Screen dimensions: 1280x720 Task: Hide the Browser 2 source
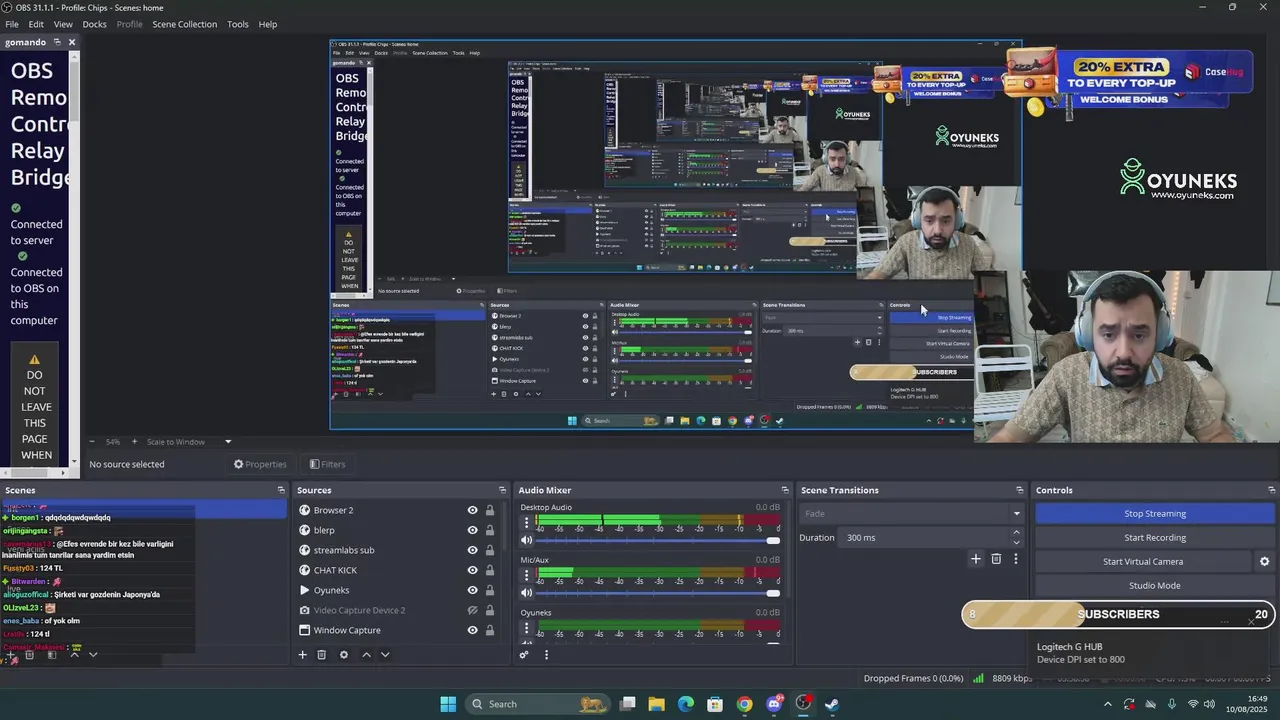tap(472, 510)
